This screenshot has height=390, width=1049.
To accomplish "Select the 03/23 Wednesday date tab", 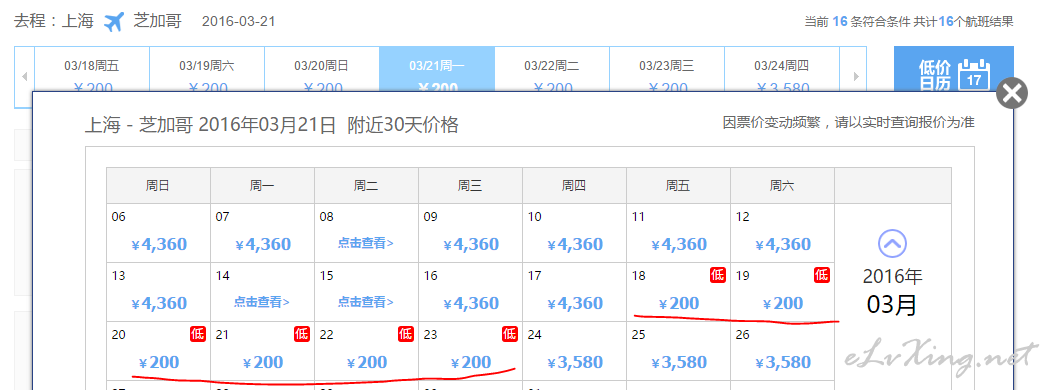I will coord(667,69).
